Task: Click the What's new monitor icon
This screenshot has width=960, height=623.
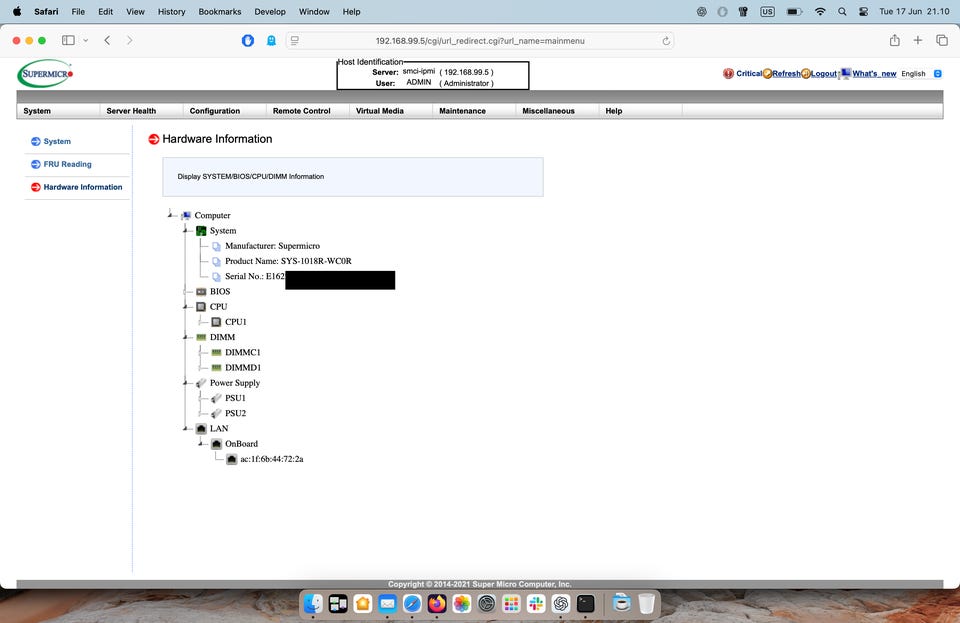Action: point(846,73)
